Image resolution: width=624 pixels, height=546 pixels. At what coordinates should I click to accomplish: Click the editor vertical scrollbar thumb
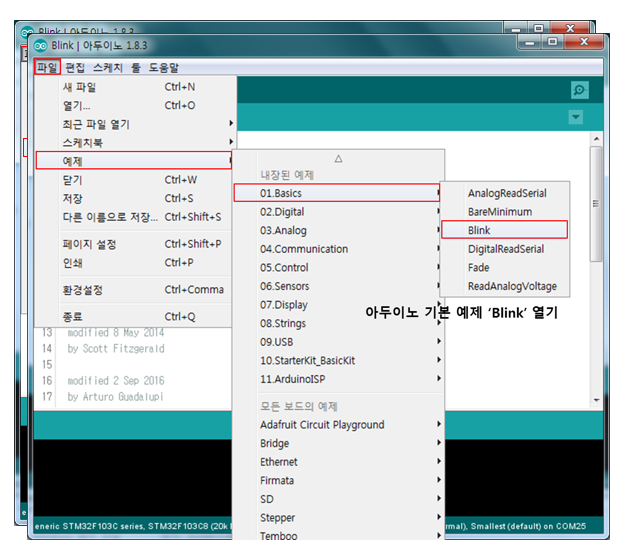(x=596, y=204)
